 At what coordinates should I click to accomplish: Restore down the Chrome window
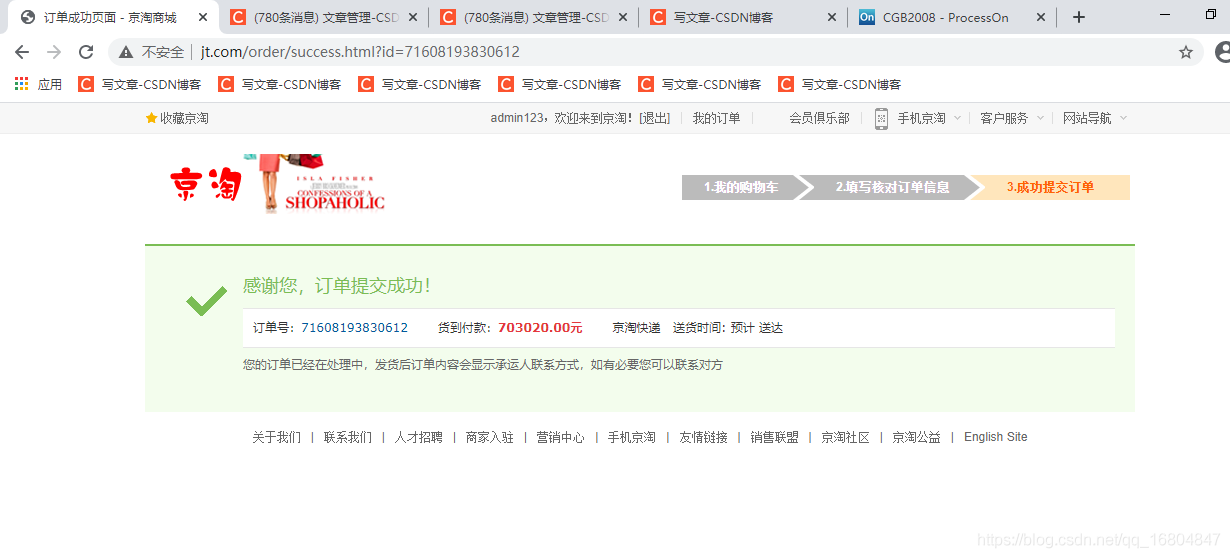pos(1212,14)
